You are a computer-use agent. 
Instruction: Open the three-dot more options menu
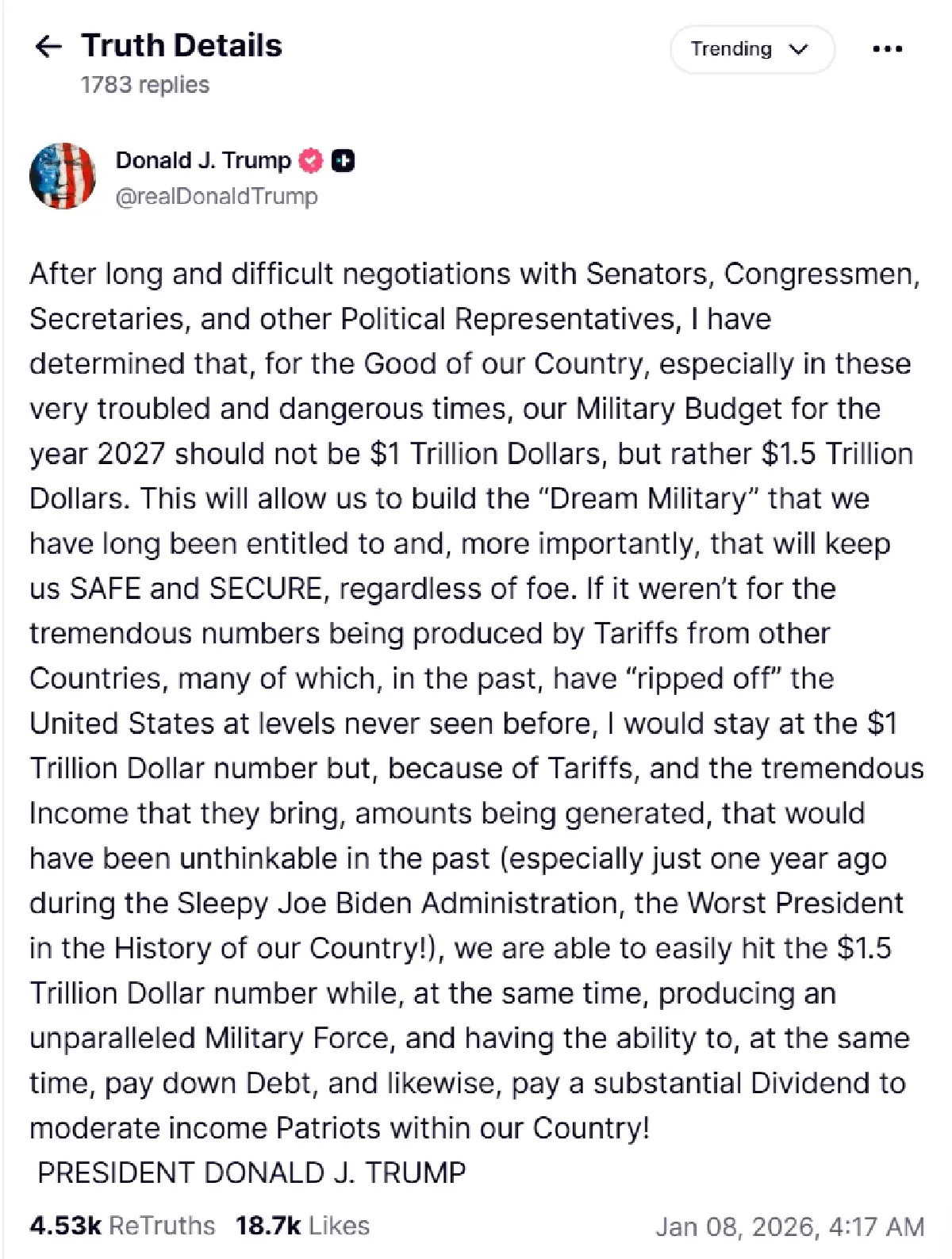point(887,49)
